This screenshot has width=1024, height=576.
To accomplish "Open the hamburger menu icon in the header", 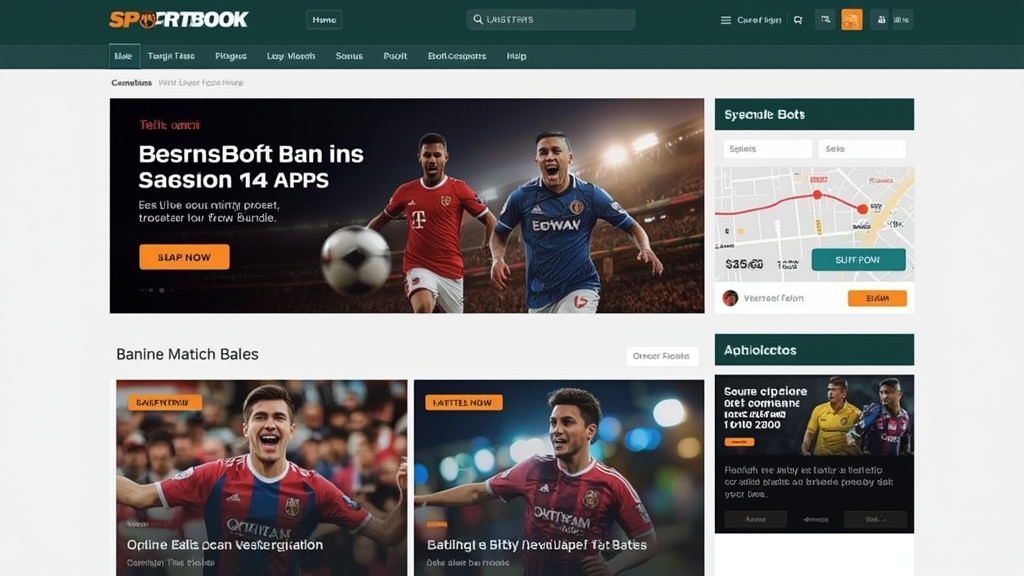I will pos(726,20).
